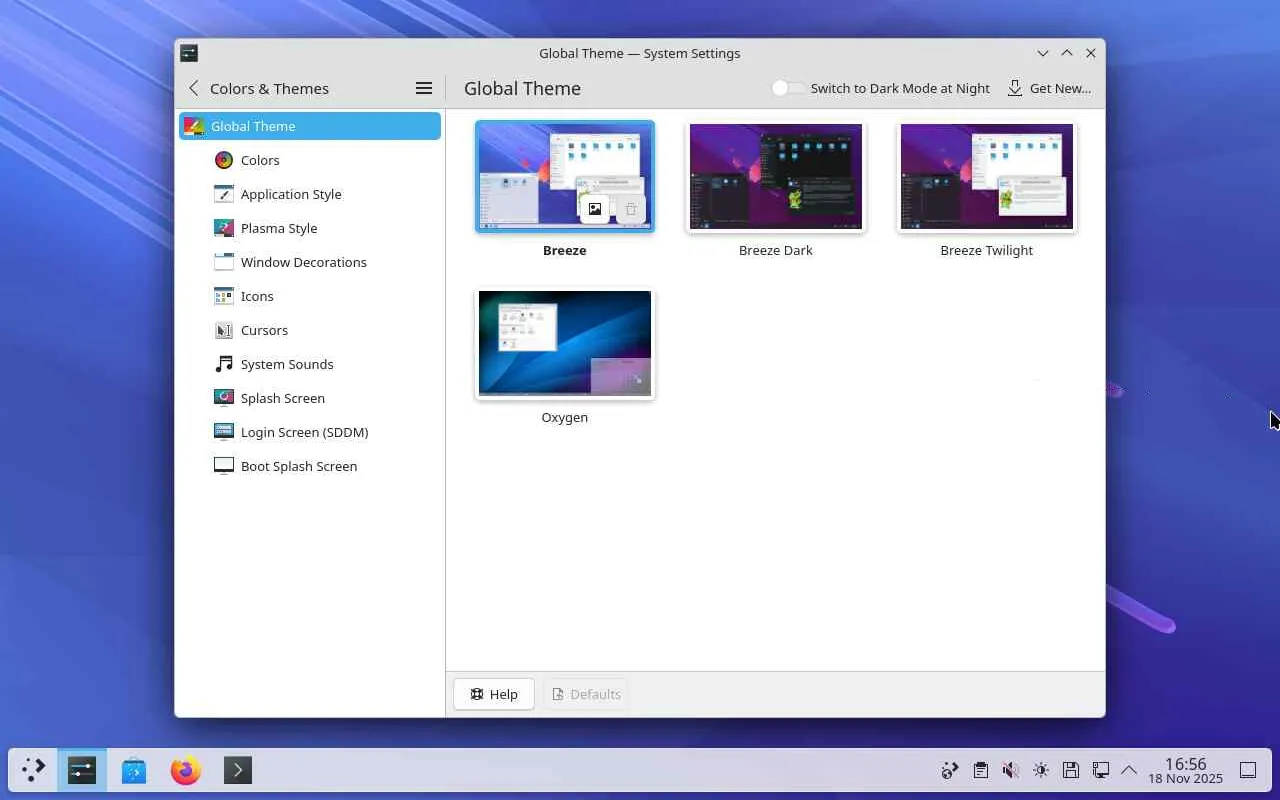Screen dimensions: 1280x800
Task: Go to Window Decorations settings
Action: click(x=310, y=262)
